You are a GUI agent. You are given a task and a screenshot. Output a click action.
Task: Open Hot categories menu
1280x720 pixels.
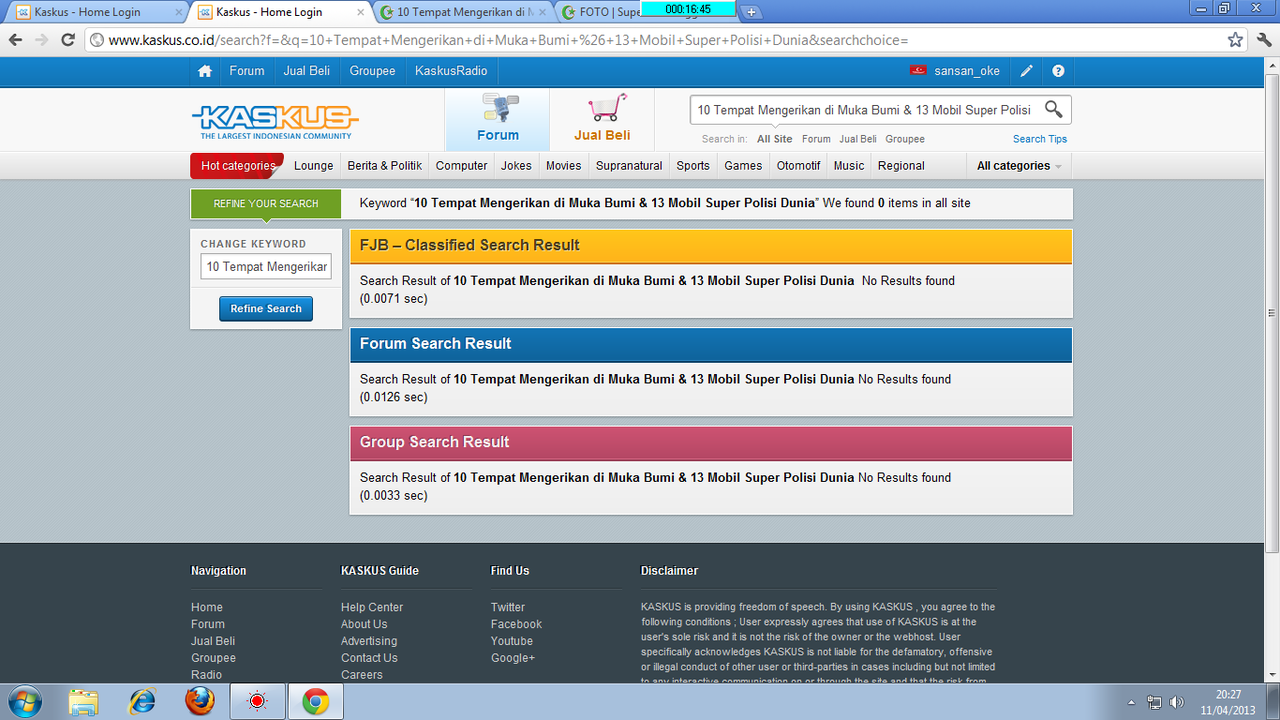click(x=237, y=166)
